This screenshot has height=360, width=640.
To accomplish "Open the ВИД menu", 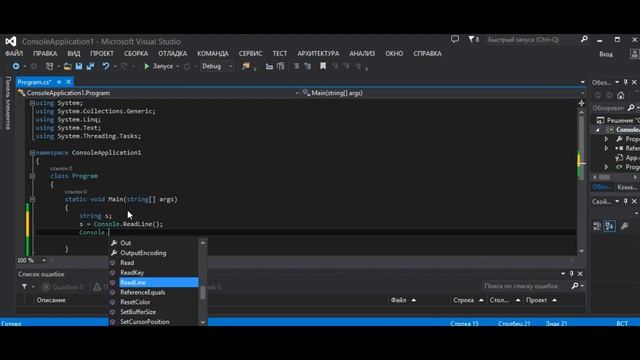I will 73,53.
